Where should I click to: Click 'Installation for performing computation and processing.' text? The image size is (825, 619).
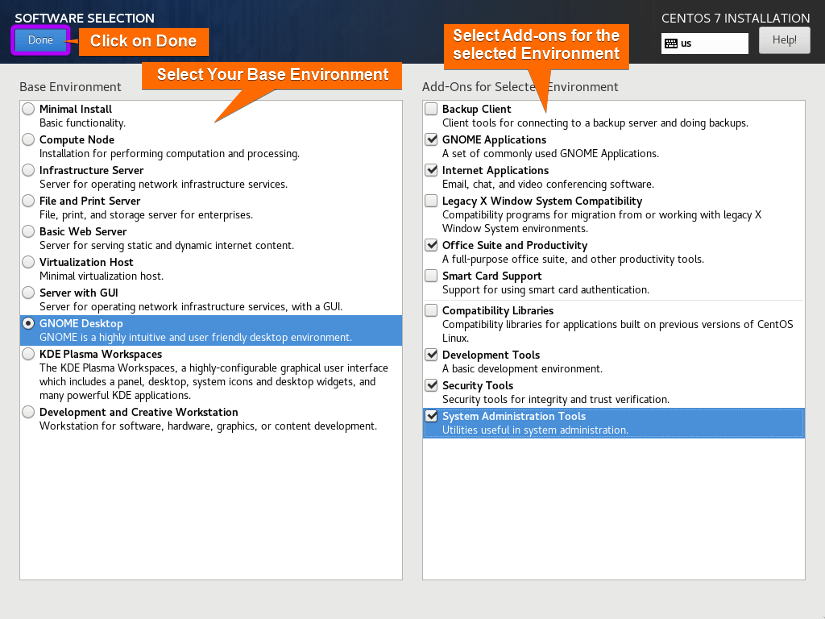coord(169,153)
